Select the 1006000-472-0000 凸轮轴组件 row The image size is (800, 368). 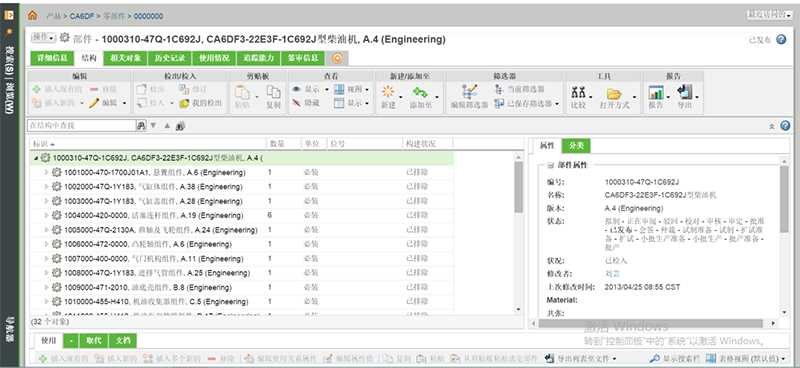[x=241, y=244]
